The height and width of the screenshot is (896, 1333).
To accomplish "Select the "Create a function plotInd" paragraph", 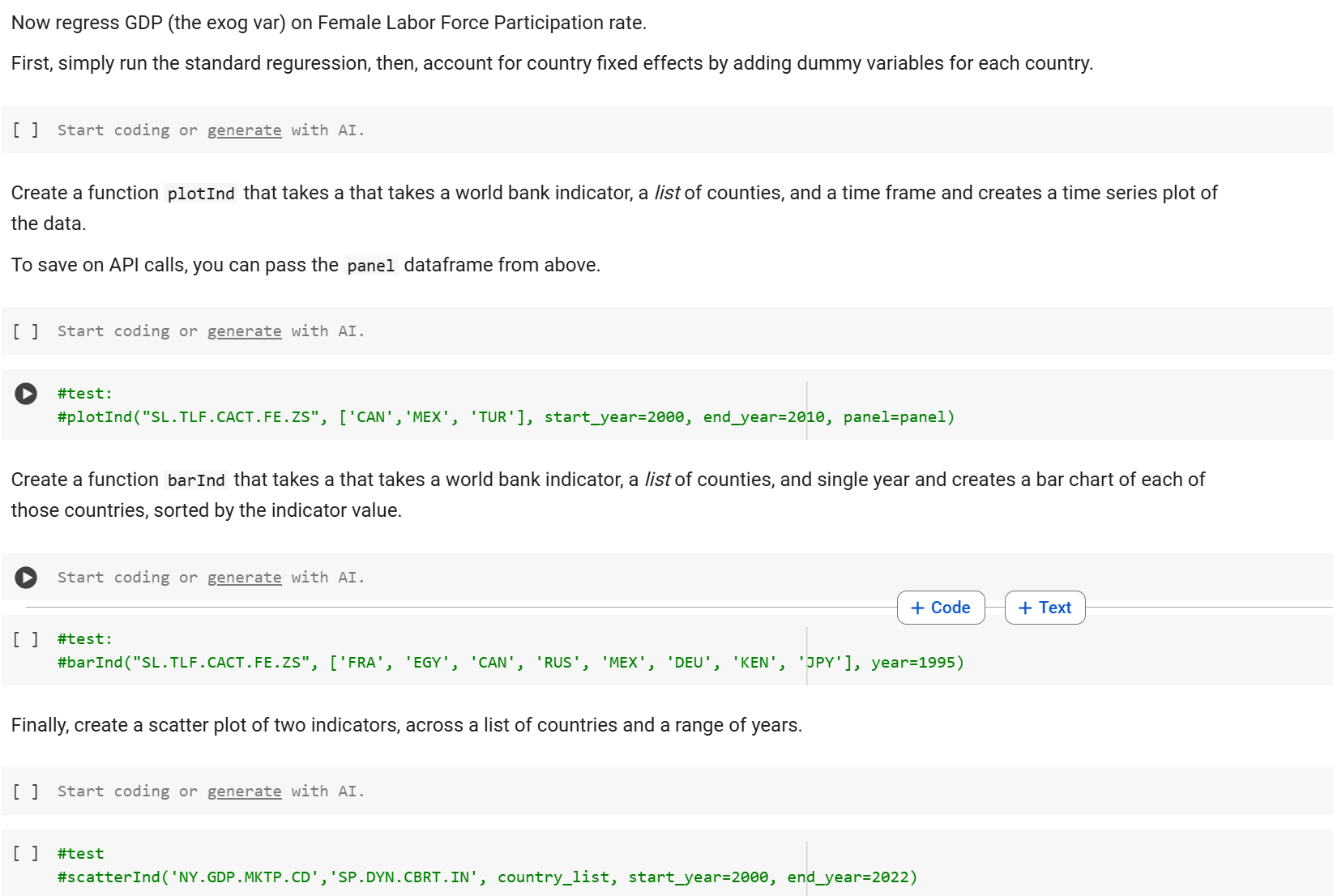I will click(614, 208).
